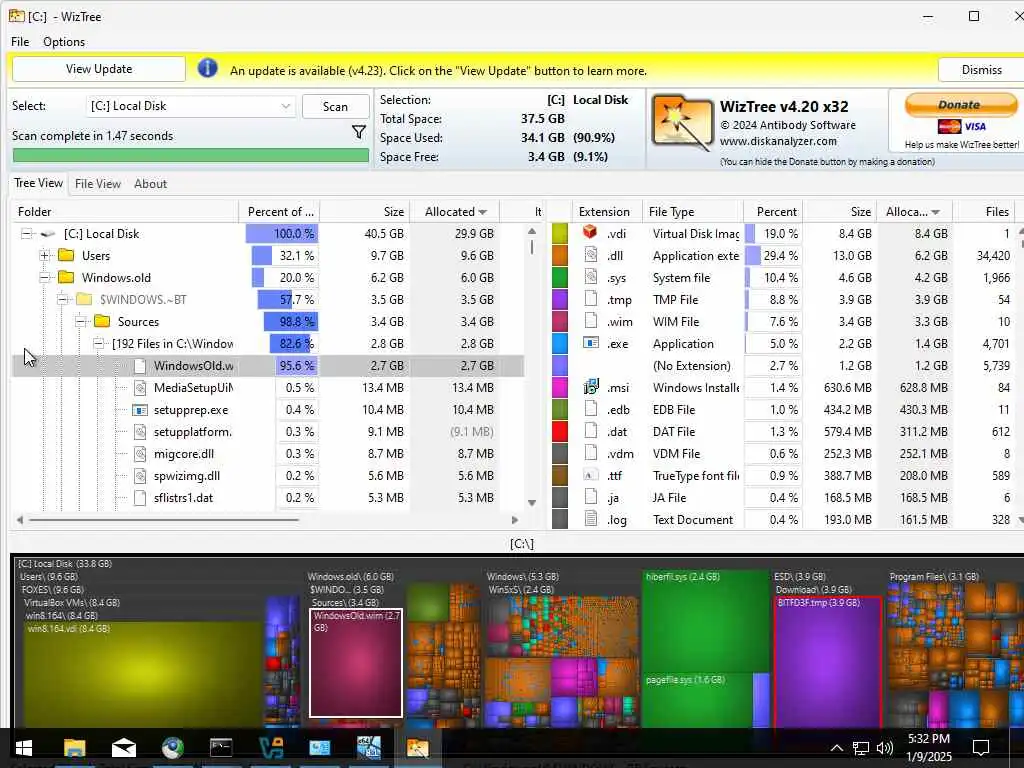Click the .dll file type icon
The width and height of the screenshot is (1024, 768).
pyautogui.click(x=591, y=255)
